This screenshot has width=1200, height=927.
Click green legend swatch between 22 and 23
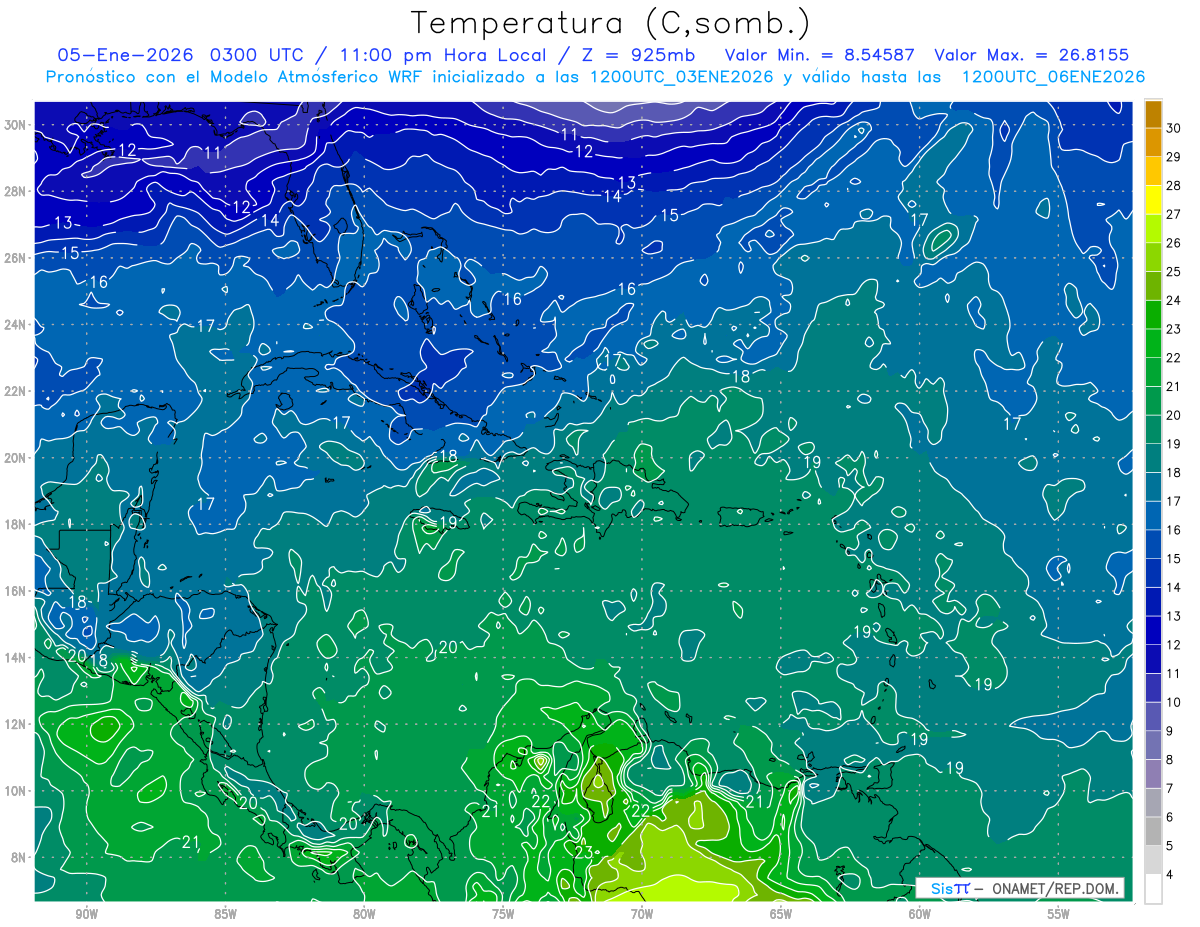1153,343
